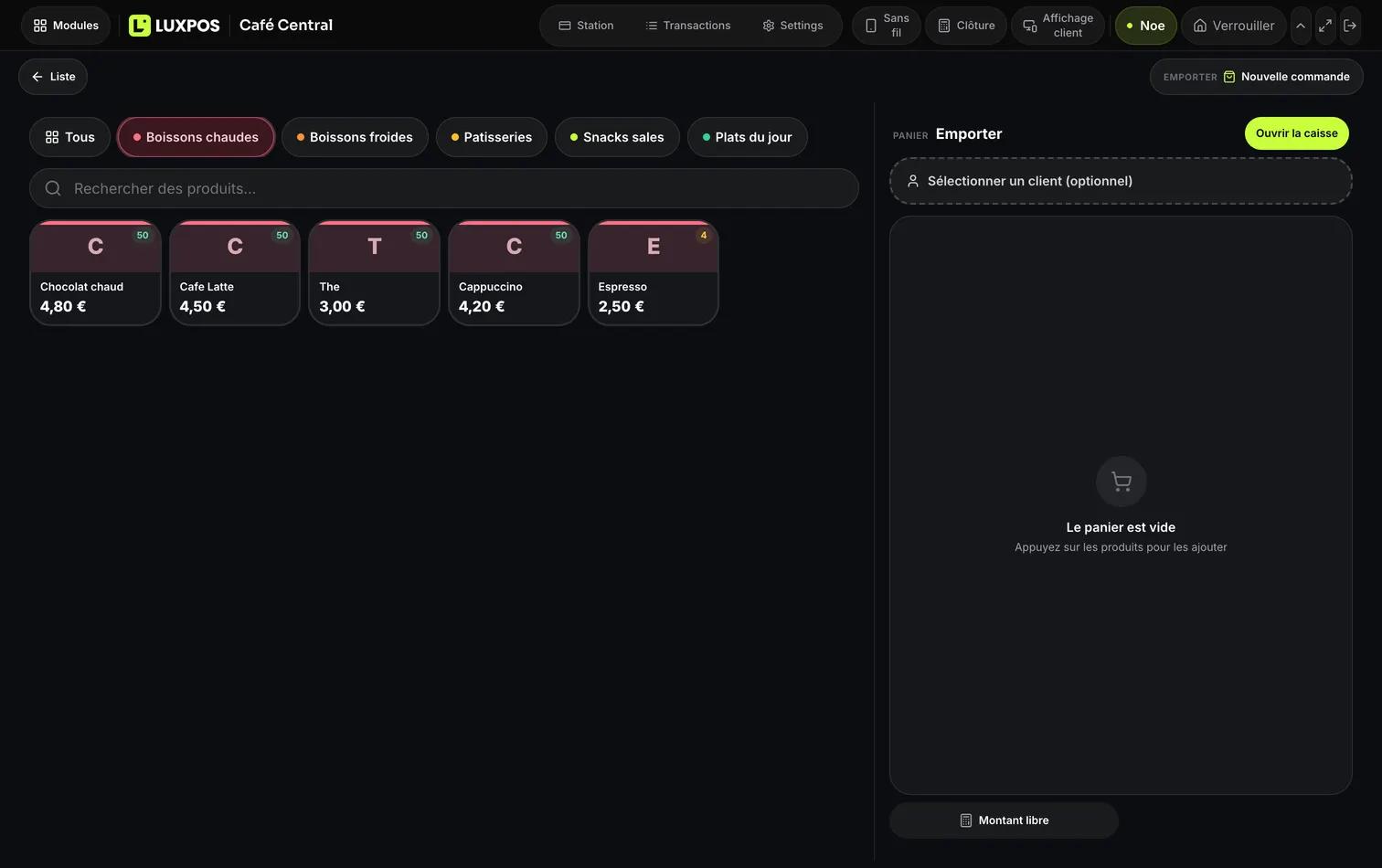Click the Montant libre button
This screenshot has width=1382, height=868.
(x=1004, y=820)
